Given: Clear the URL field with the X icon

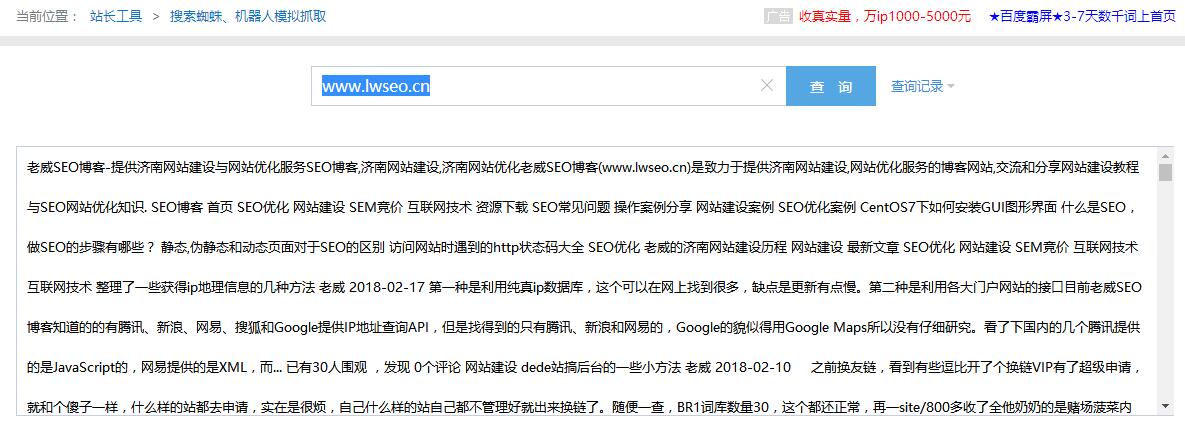Looking at the screenshot, I should point(767,86).
